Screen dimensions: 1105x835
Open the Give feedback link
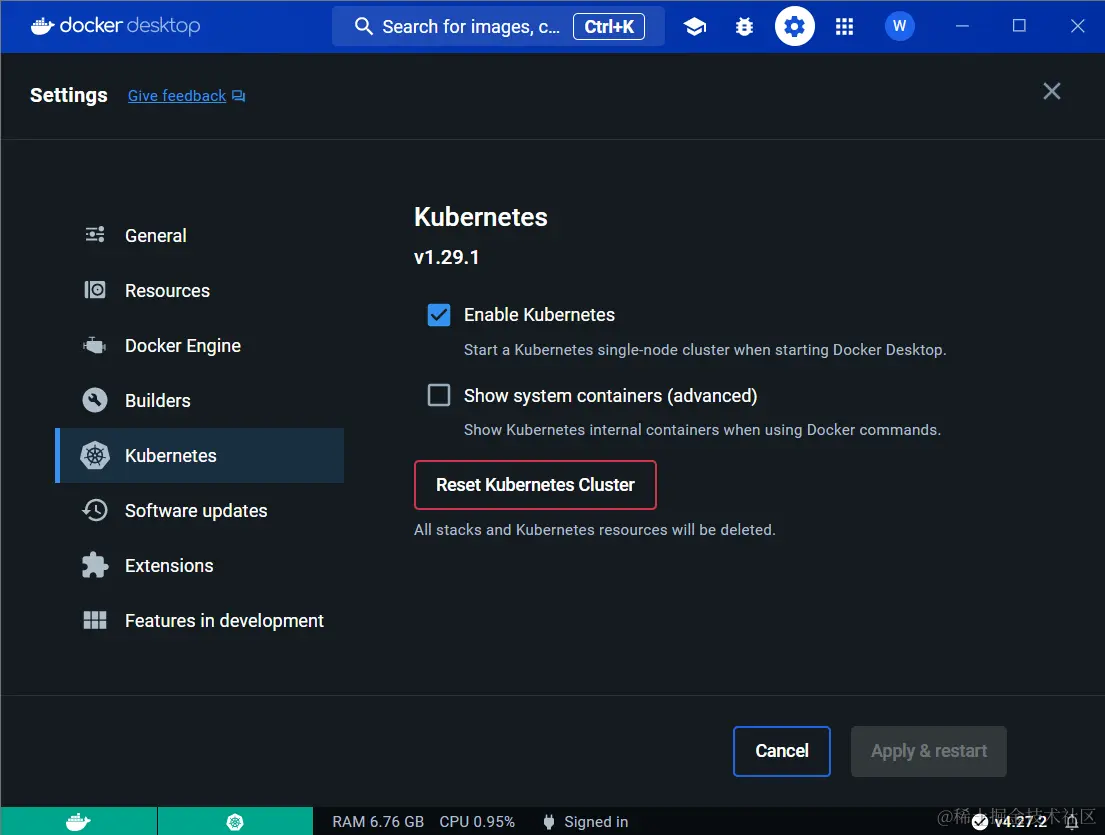point(177,96)
